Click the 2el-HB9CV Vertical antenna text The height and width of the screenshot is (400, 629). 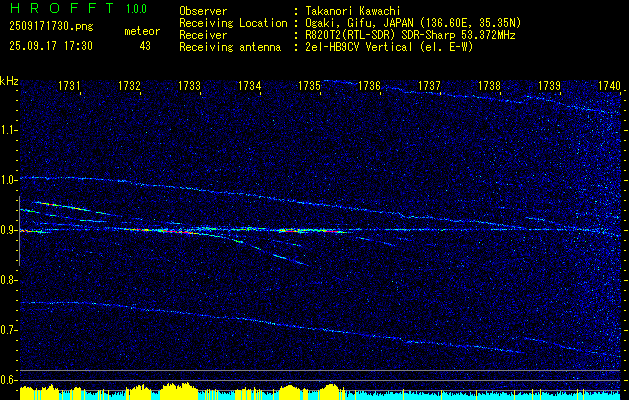coord(389,47)
